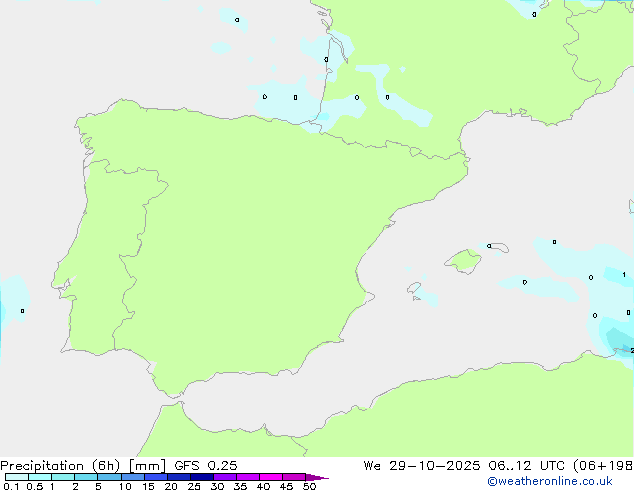Click the '06..12 UTC' time range text
This screenshot has width=634, height=490.
tap(526, 466)
